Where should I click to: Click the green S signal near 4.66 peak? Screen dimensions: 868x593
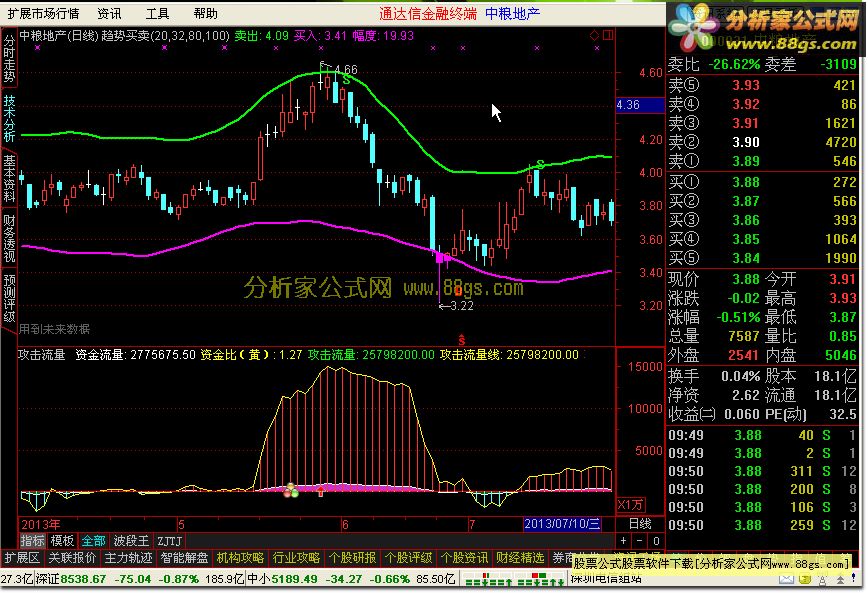click(346, 80)
